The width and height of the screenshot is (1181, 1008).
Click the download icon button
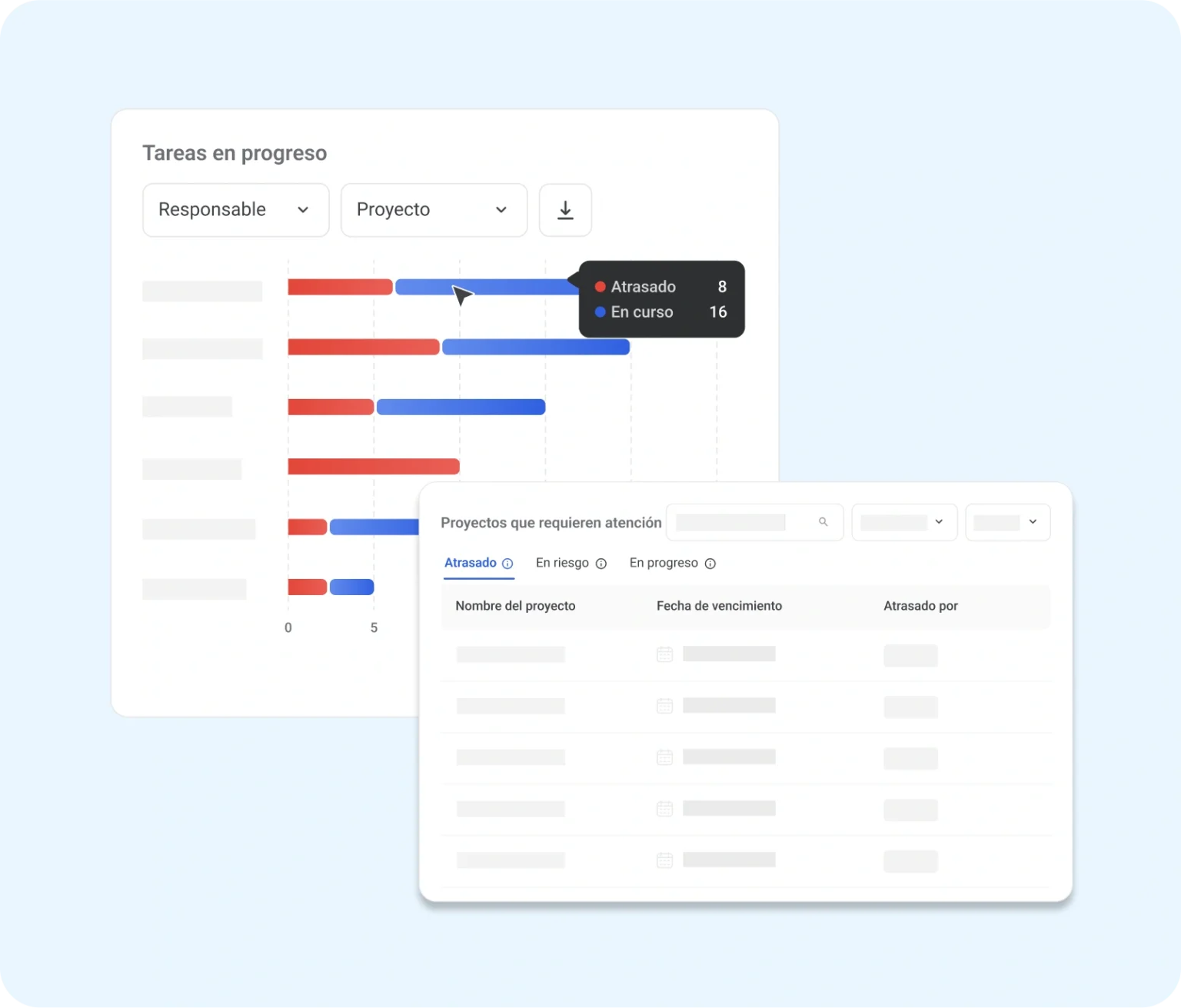coord(565,210)
